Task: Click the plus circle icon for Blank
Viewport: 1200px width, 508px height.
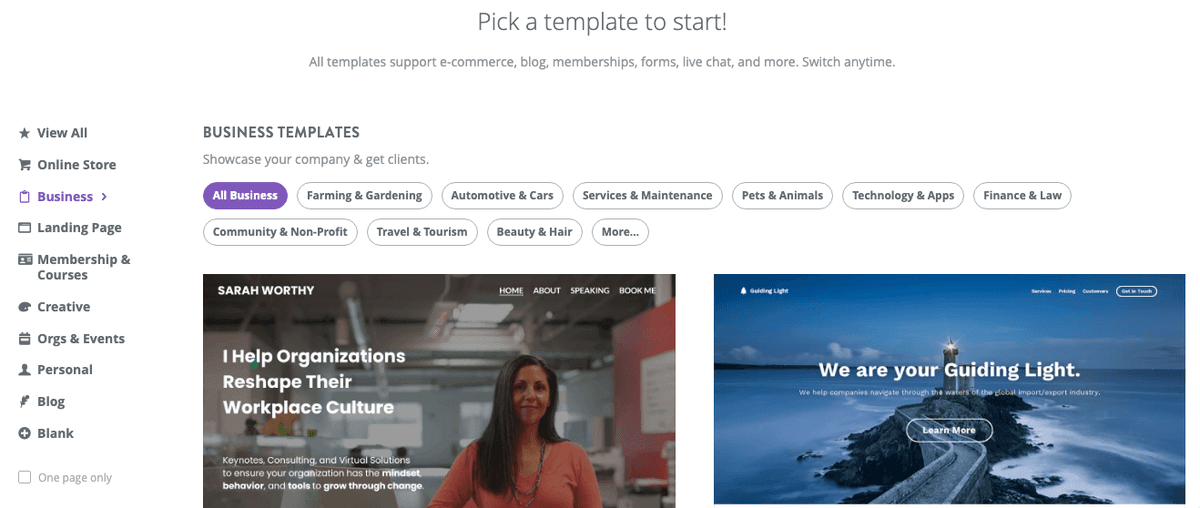Action: [x=24, y=434]
